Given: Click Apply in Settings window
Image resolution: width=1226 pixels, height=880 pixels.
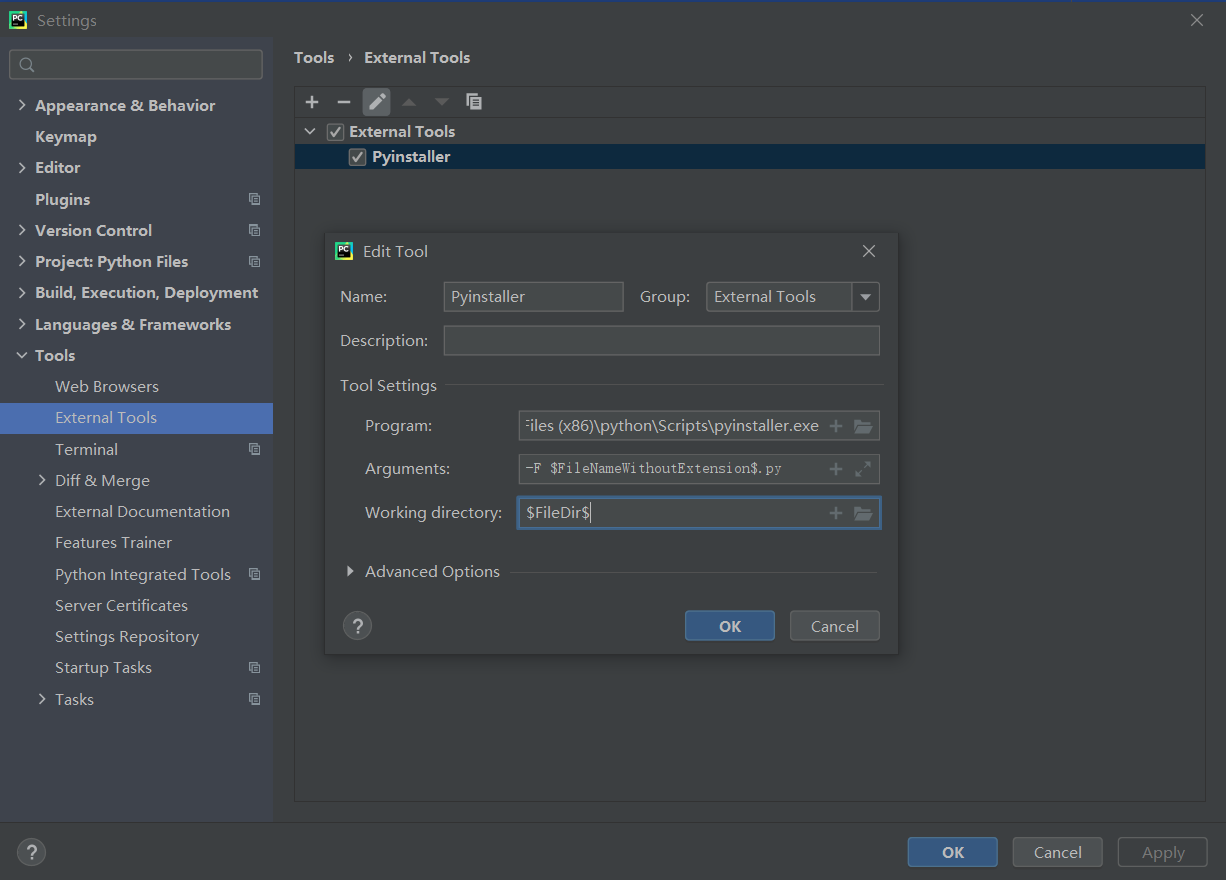Looking at the screenshot, I should click(x=1163, y=852).
